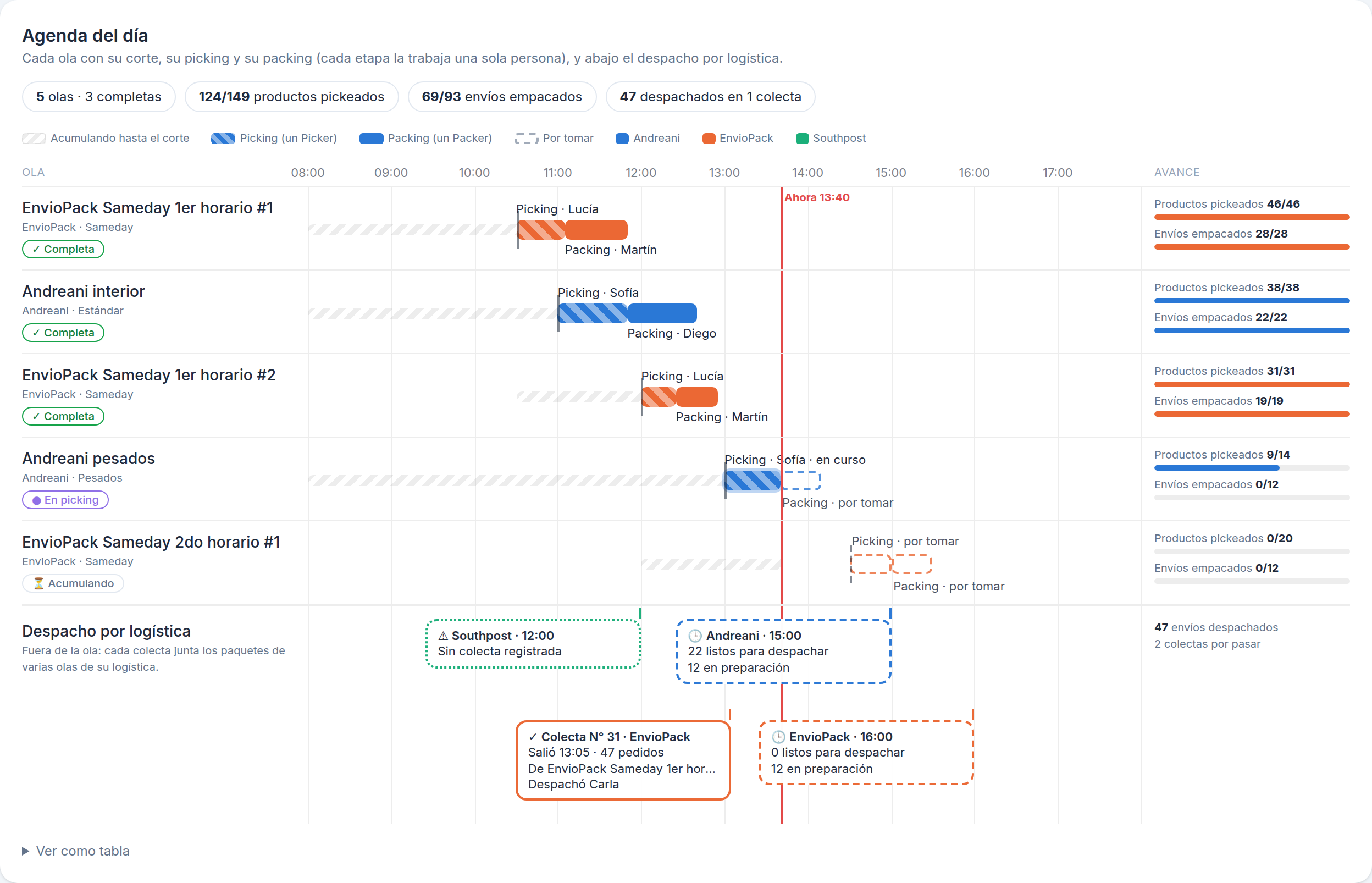
Task: Click the EnvioPack Sameday 2do horario #1 title
Action: click(x=151, y=543)
